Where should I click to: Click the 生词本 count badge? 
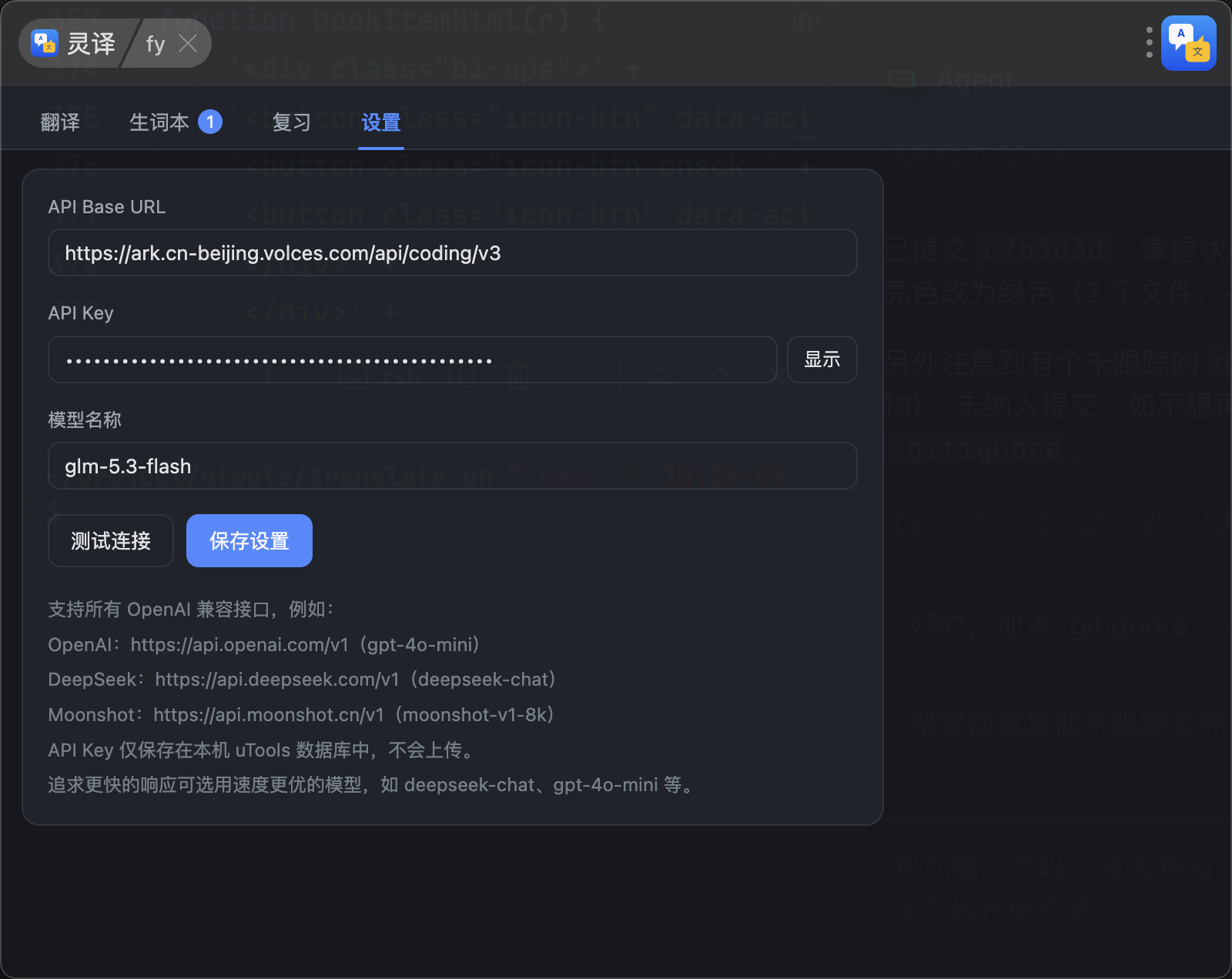tap(210, 122)
